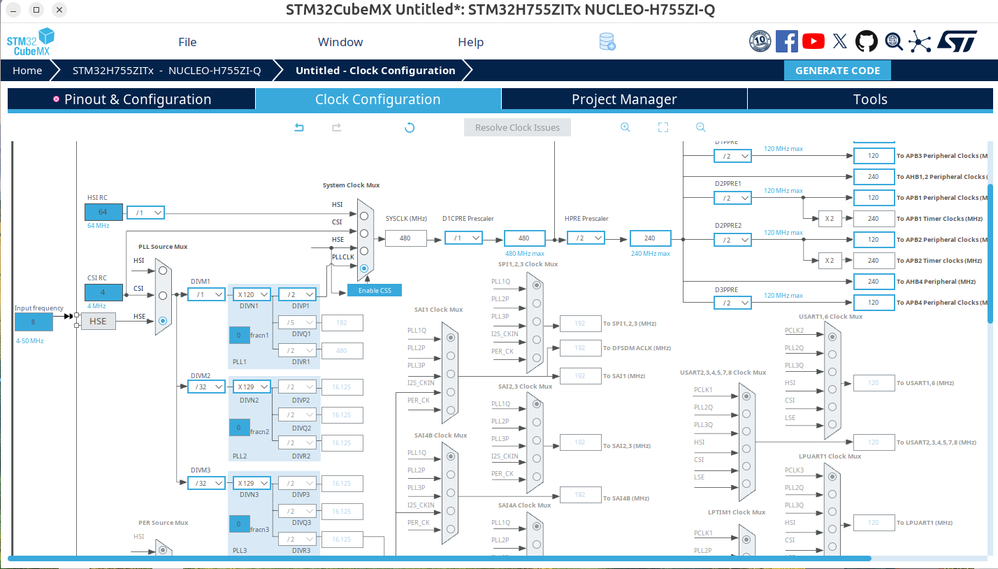The height and width of the screenshot is (569, 998).
Task: Fit clock diagram to screen icon
Action: pyautogui.click(x=663, y=127)
